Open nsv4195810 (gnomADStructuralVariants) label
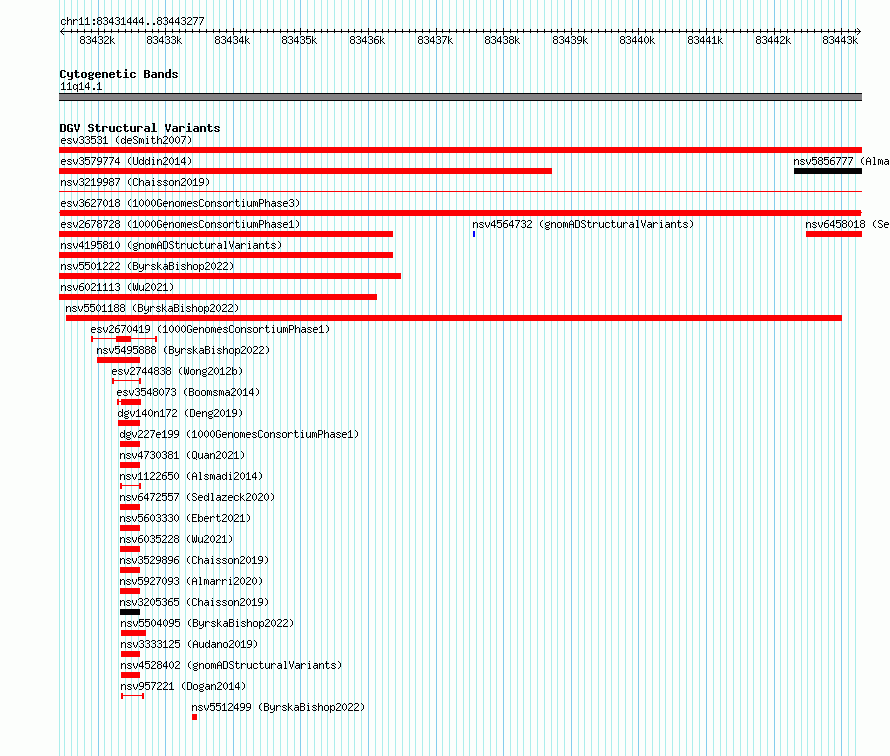Image resolution: width=890 pixels, height=756 pixels. 171,245
